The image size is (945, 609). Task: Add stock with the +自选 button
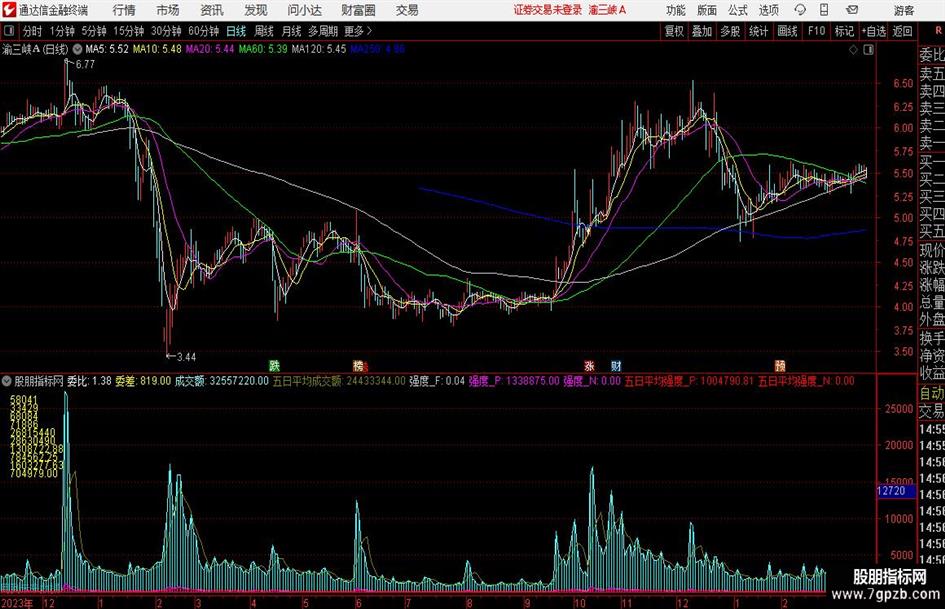pos(874,31)
